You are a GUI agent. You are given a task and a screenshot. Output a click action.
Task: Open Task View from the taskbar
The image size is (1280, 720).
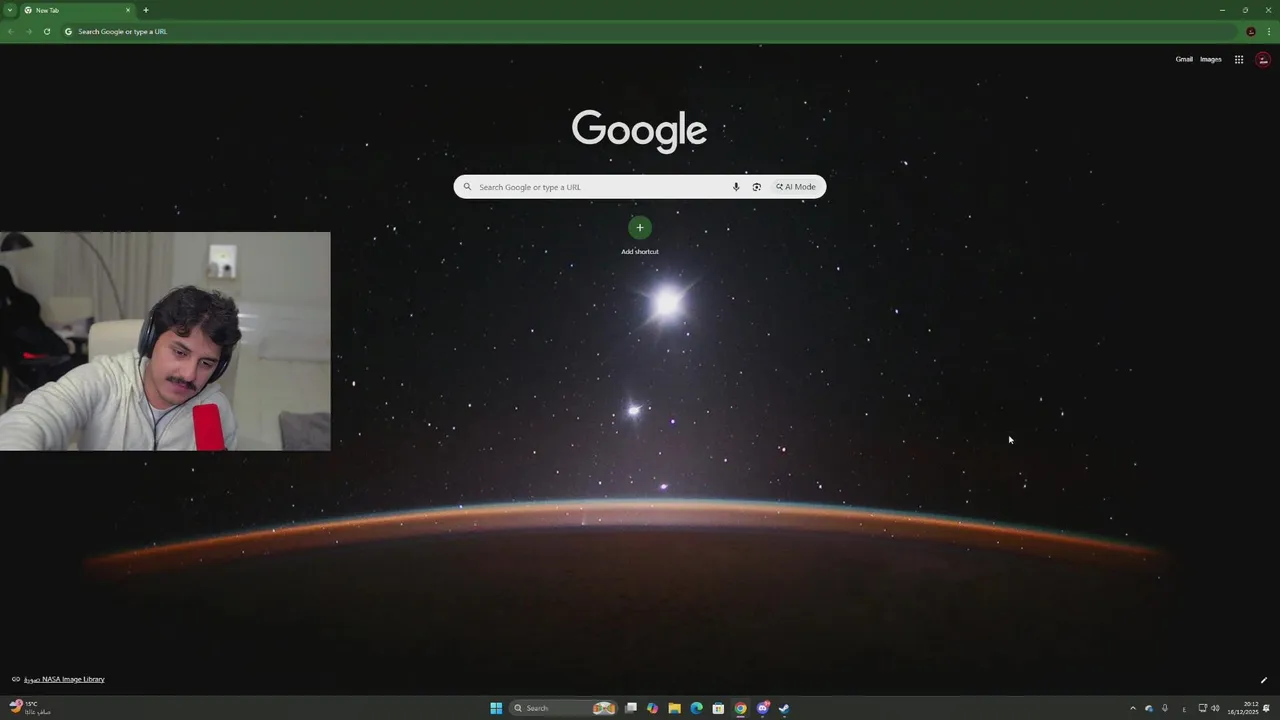(631, 708)
